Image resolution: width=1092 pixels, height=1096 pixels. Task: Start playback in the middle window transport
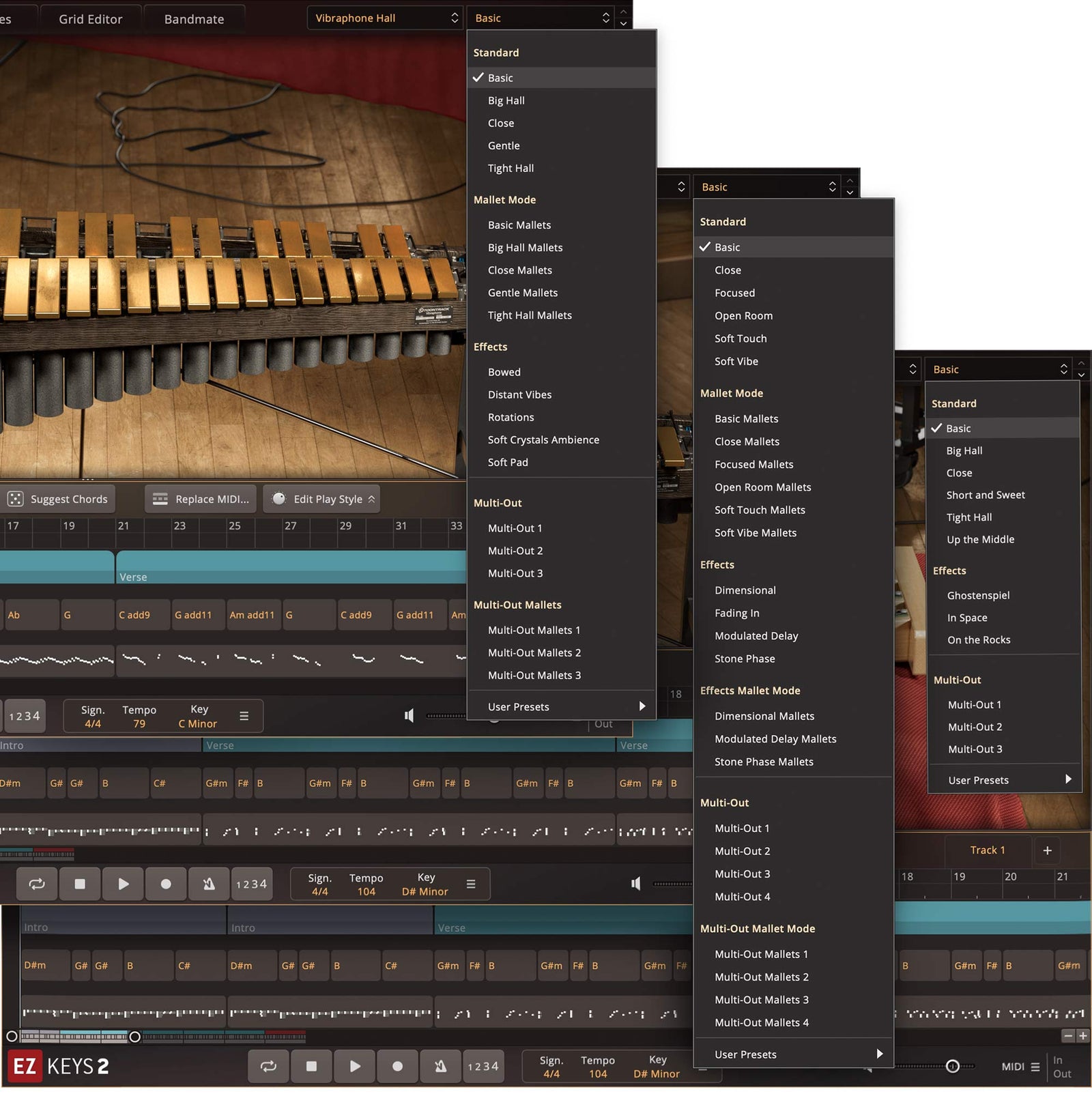click(x=123, y=884)
